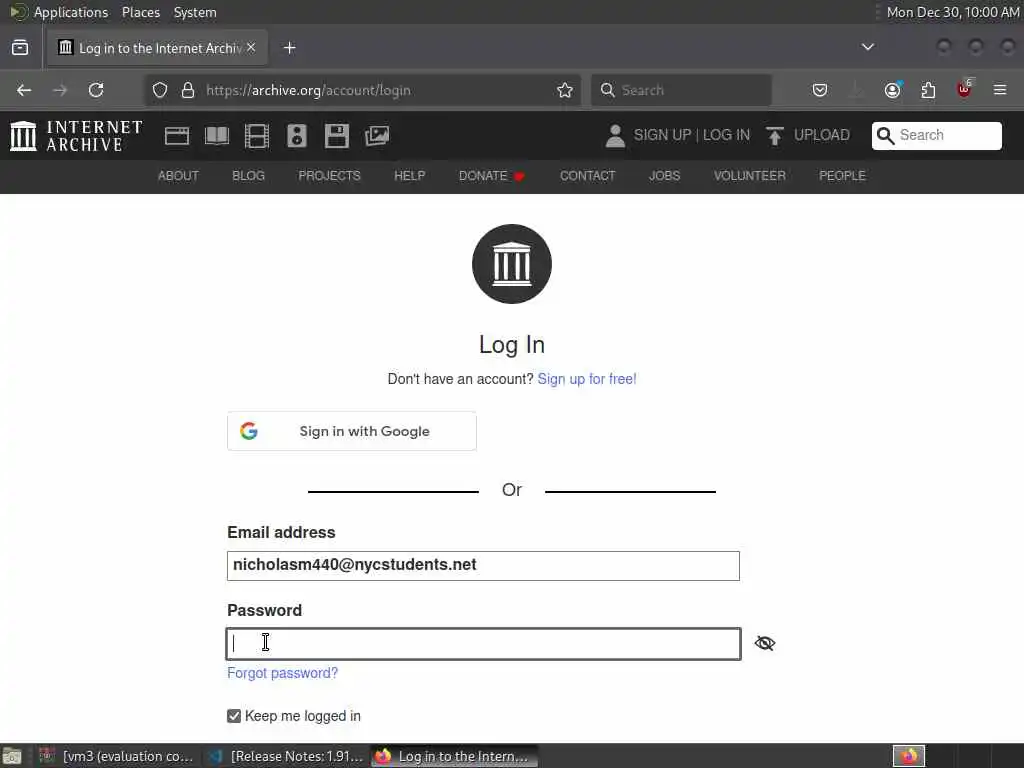Screen dimensions: 1024x768
Task: Open the Software floppy disk icon
Action: [337, 136]
